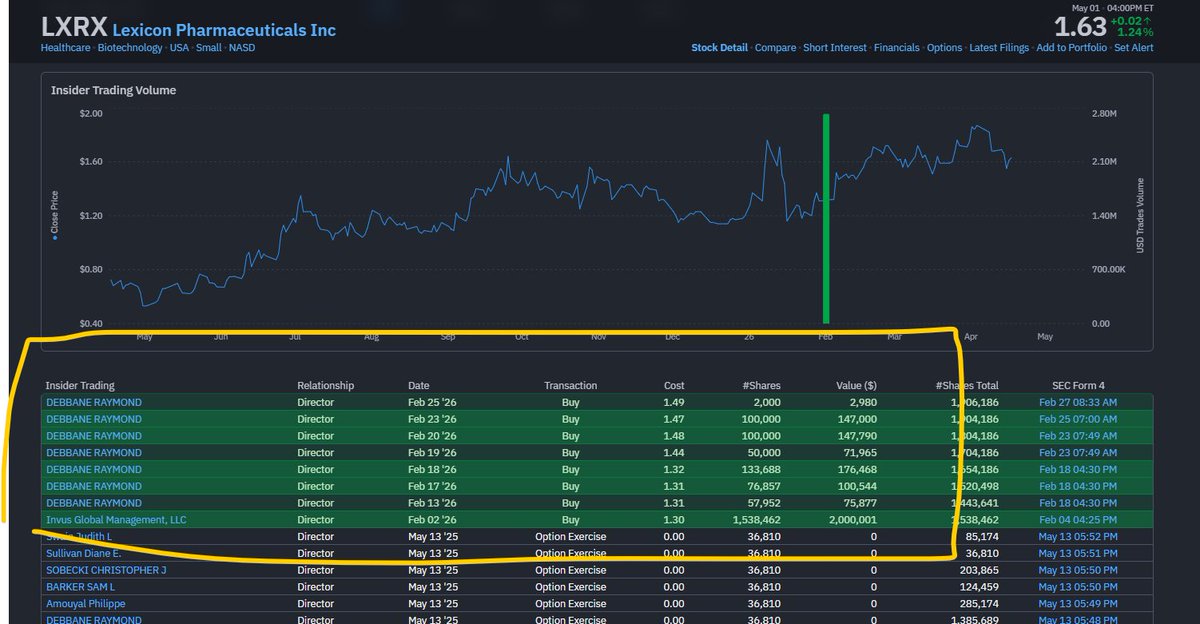The width and height of the screenshot is (1200, 624).
Task: Click the Healthcare sector link
Action: click(x=65, y=48)
